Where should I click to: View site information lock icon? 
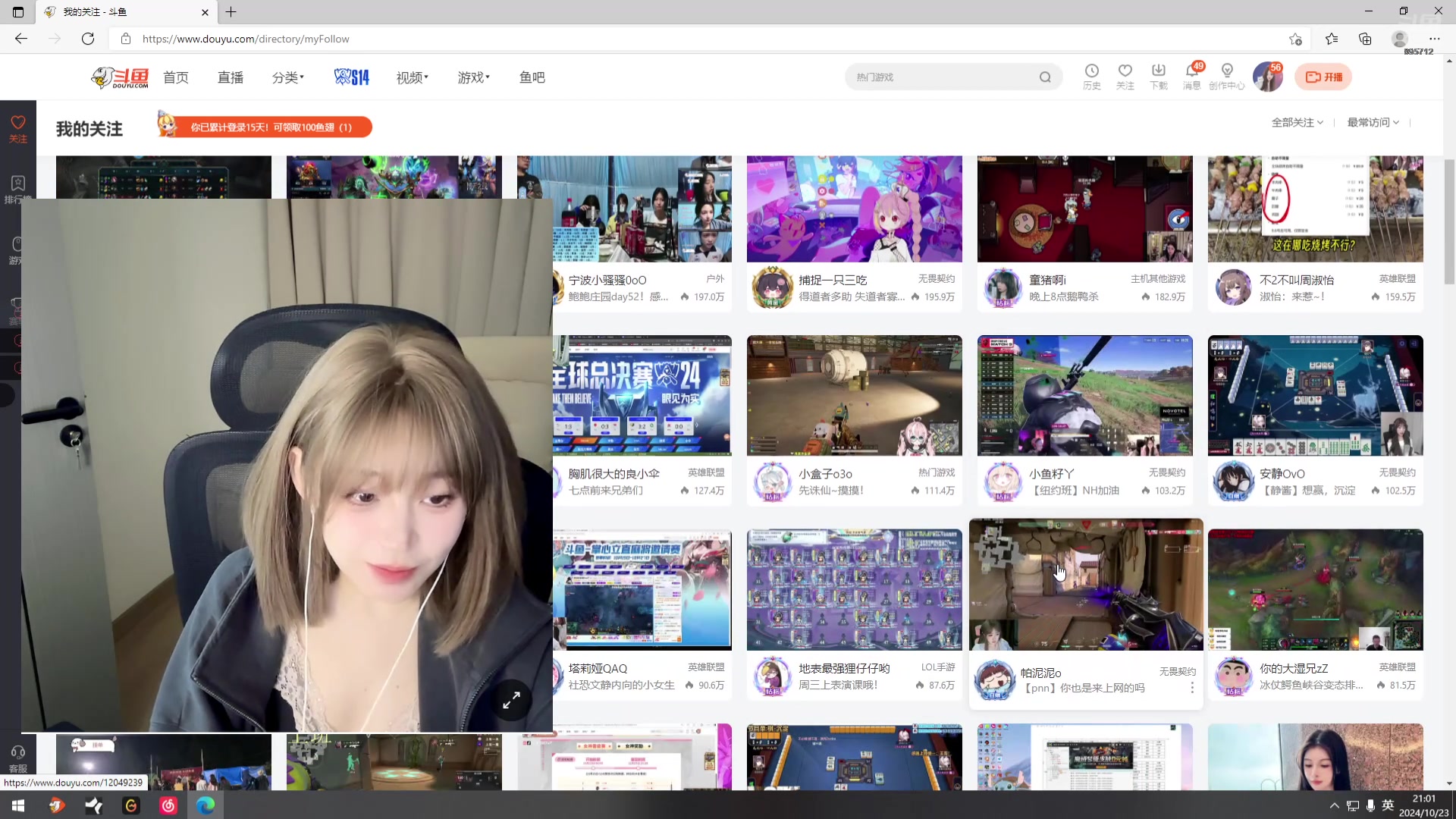point(126,39)
